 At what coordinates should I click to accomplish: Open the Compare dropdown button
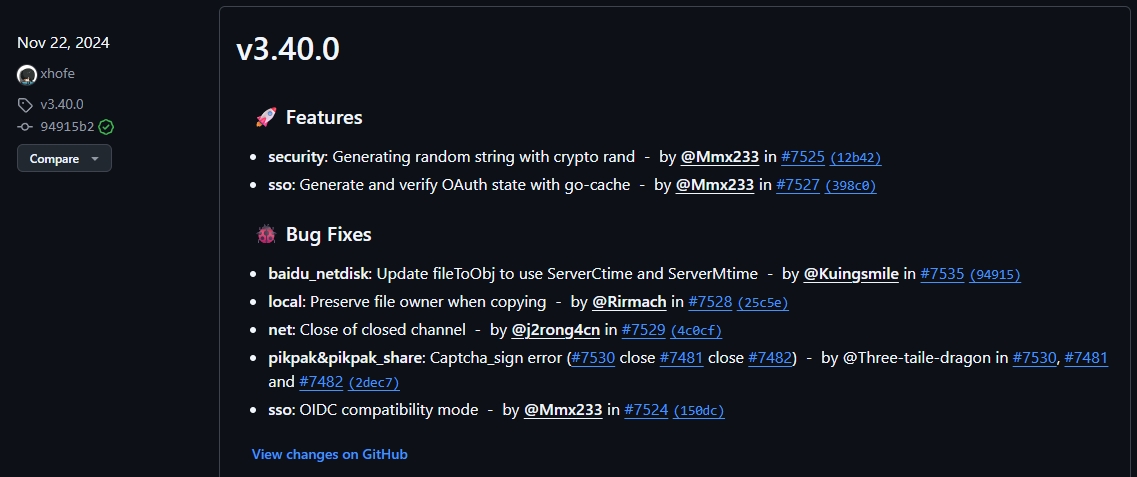[x=64, y=158]
